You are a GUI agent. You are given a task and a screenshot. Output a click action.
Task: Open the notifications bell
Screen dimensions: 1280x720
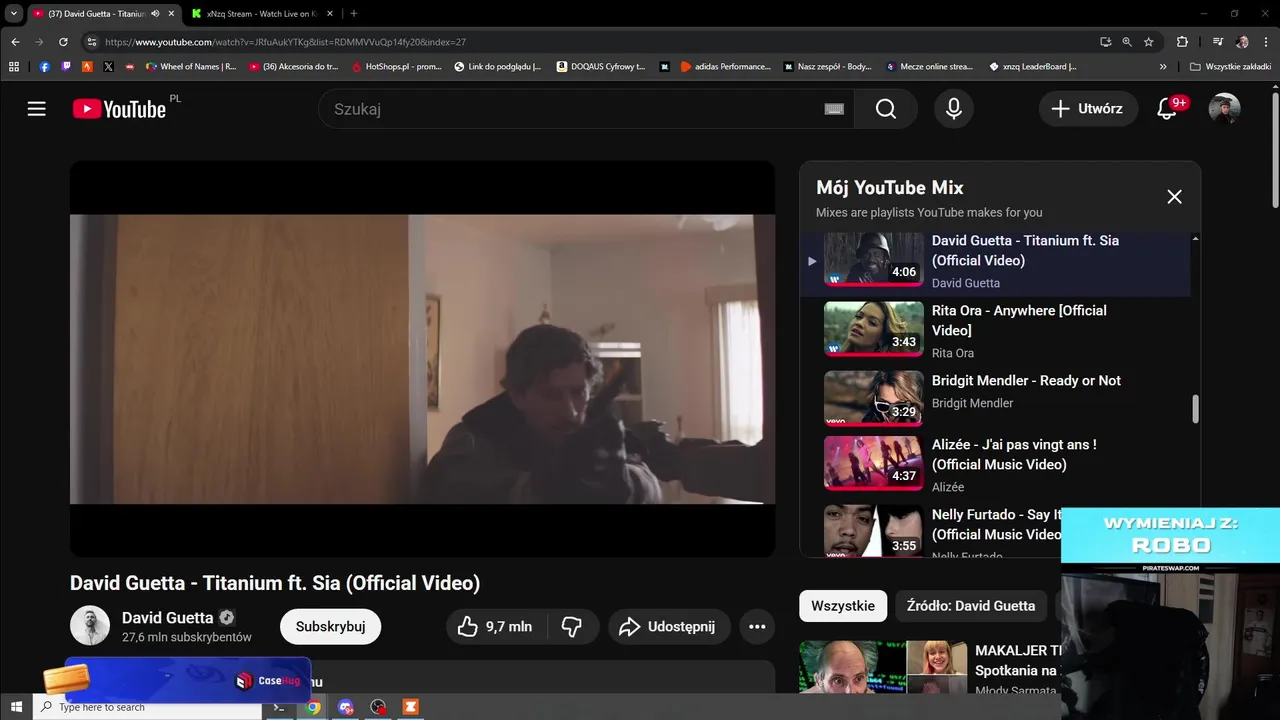(x=1167, y=109)
